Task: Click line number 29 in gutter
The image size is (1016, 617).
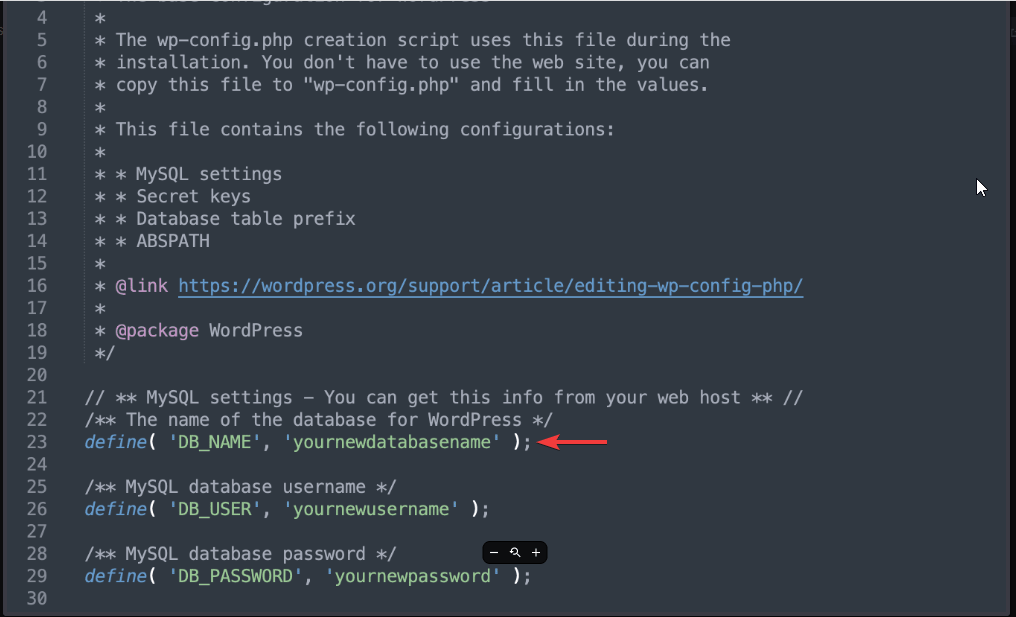Action: [x=37, y=576]
